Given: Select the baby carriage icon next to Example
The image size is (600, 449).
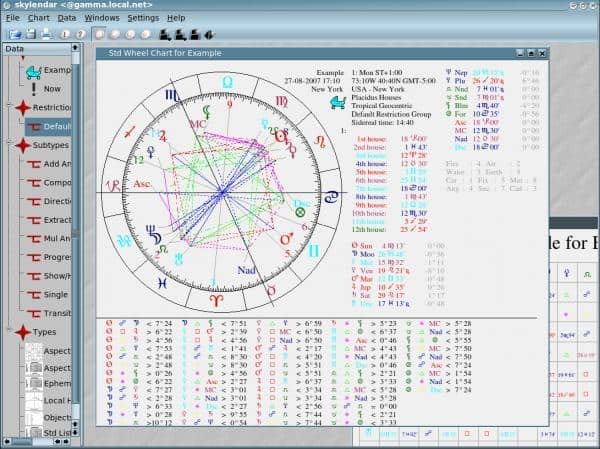Looking at the screenshot, I should pos(34,72).
